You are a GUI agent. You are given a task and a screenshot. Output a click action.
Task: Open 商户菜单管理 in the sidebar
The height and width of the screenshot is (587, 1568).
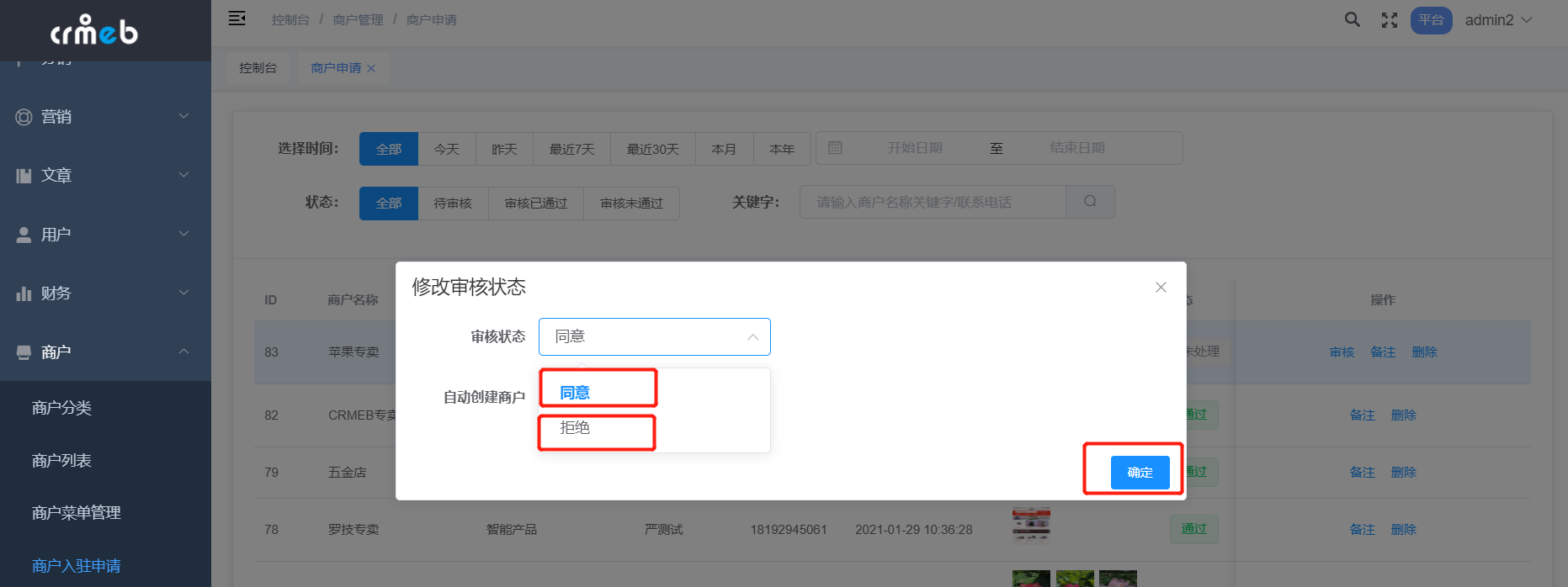point(76,513)
